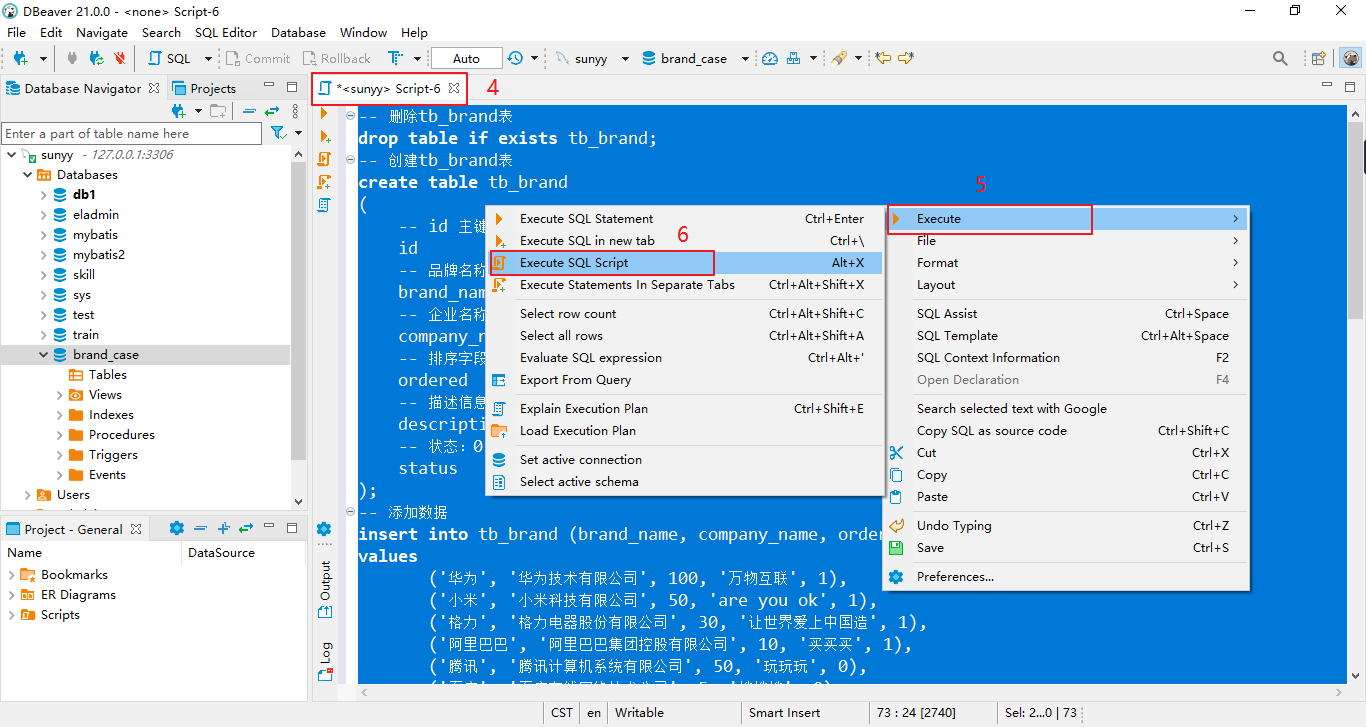Open the SQL editor toolbar button
Image resolution: width=1366 pixels, height=727 pixels.
coord(170,59)
